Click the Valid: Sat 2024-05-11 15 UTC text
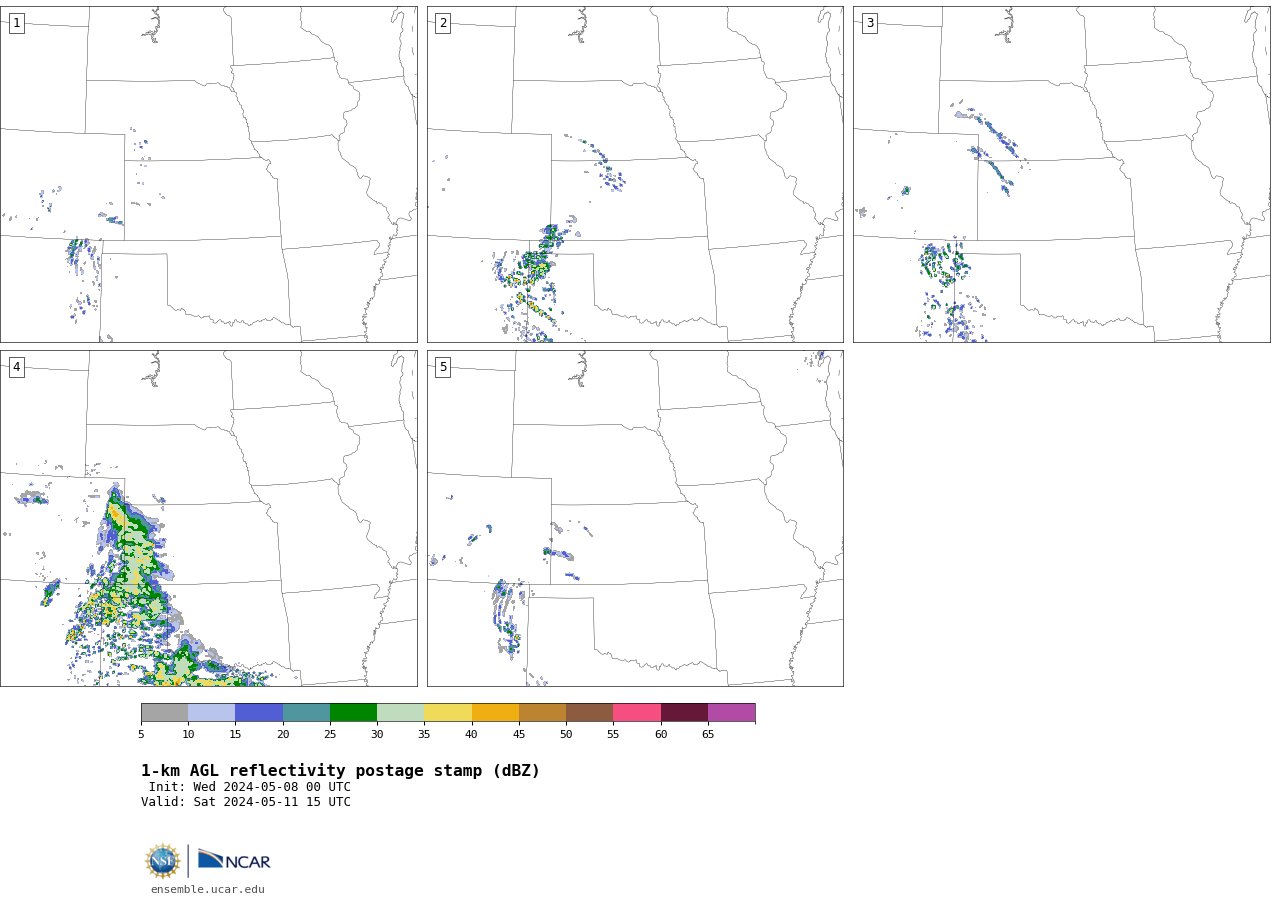 pos(246,802)
